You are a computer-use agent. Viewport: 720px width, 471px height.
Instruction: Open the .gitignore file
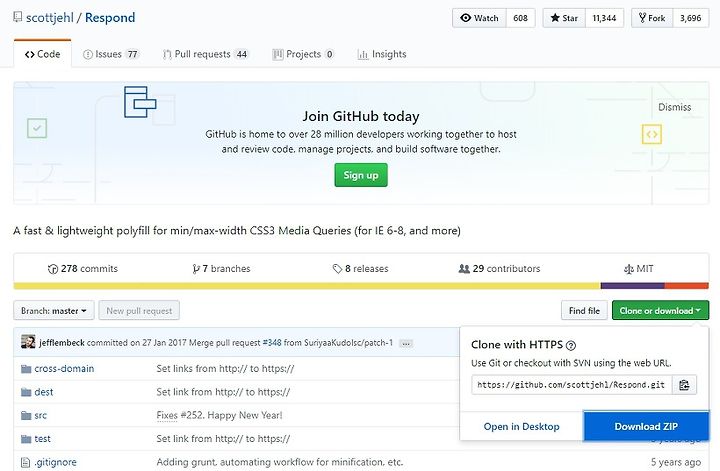(x=55, y=462)
